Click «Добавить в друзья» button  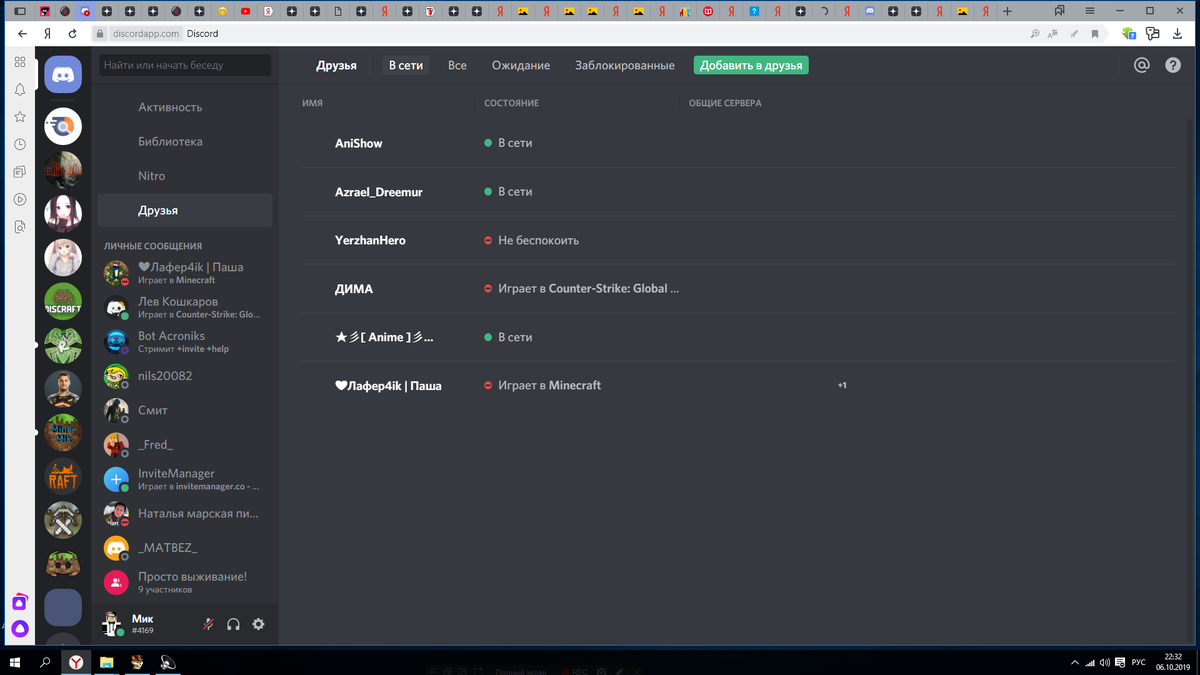(x=751, y=65)
